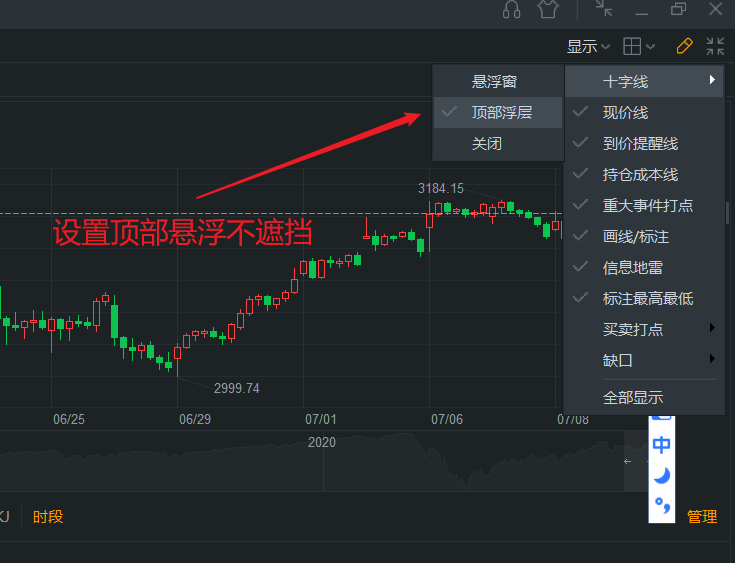The width and height of the screenshot is (735, 563).
Task: Click the 2020 year marker on overview
Action: (322, 442)
